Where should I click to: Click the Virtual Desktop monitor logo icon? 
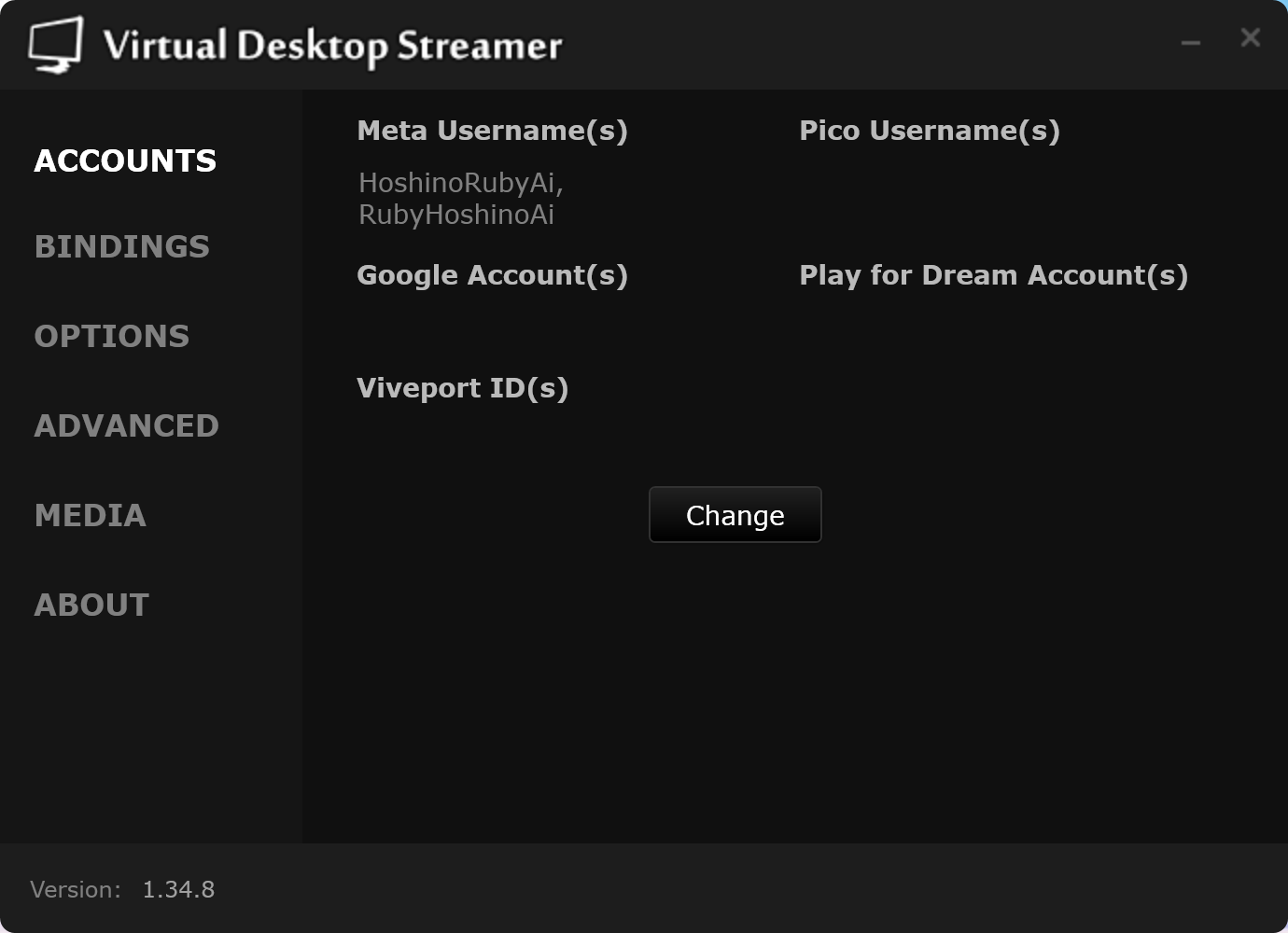point(55,44)
